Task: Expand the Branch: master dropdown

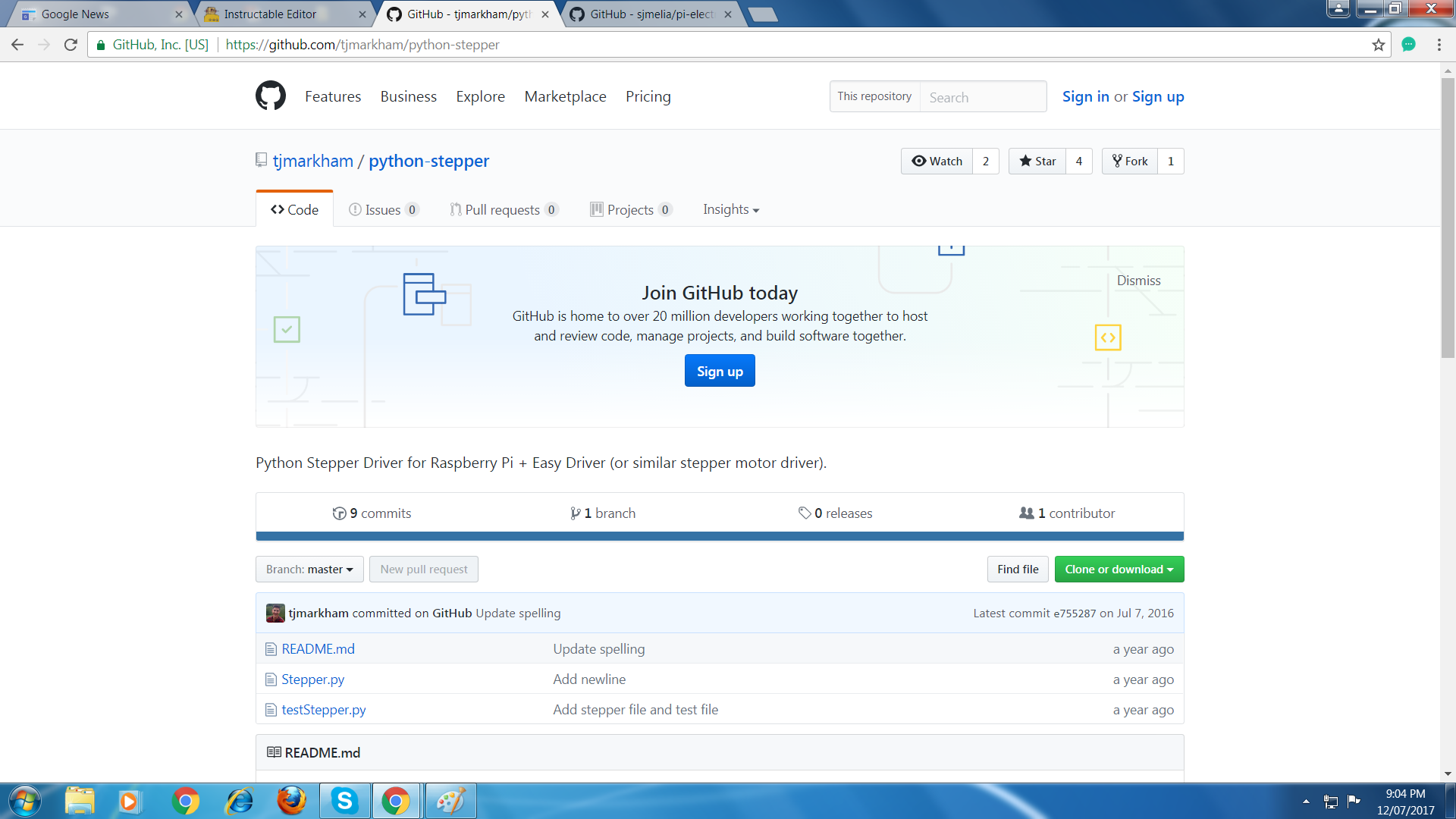Action: coord(309,570)
